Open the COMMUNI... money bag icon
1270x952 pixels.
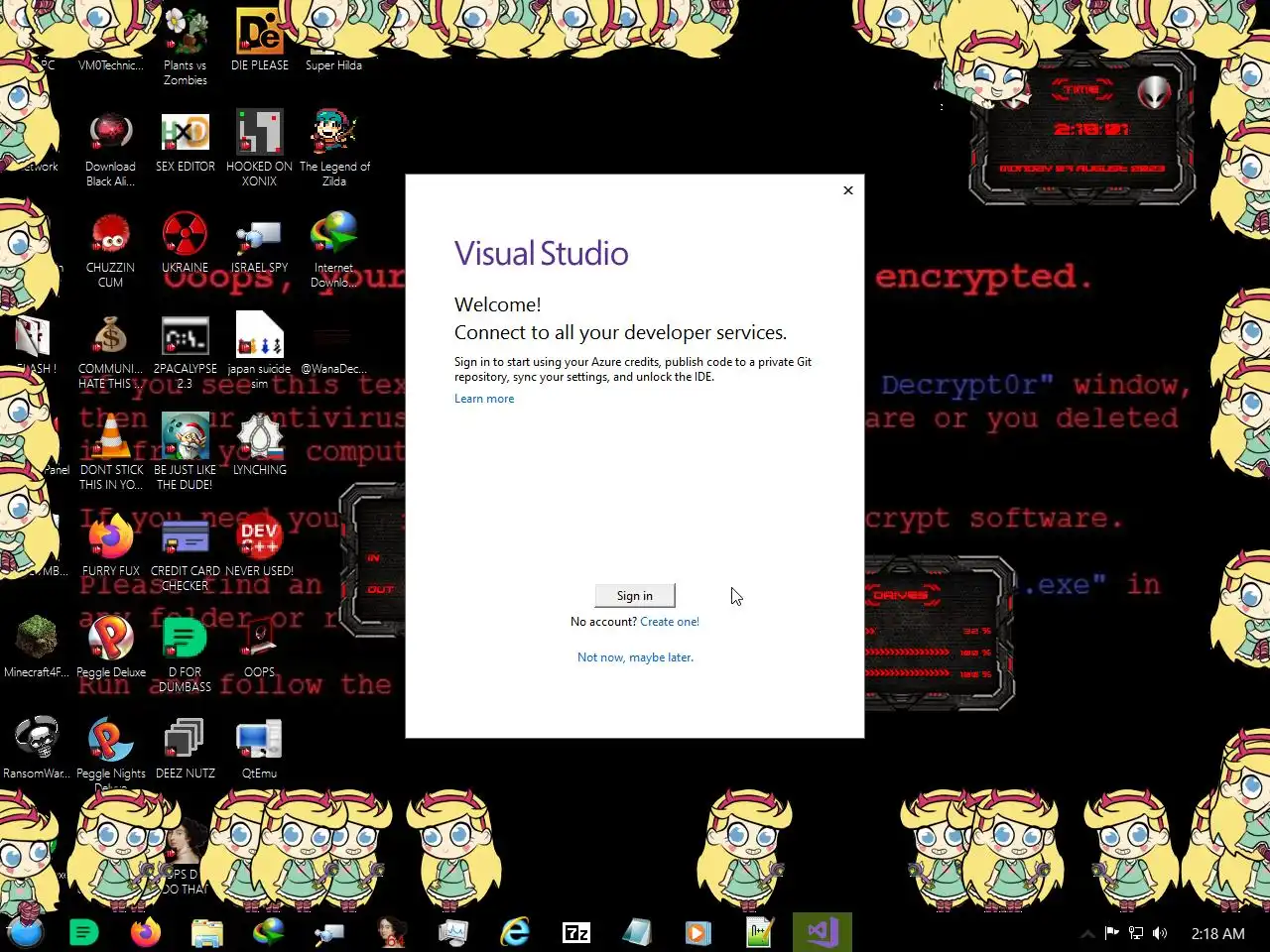111,352
